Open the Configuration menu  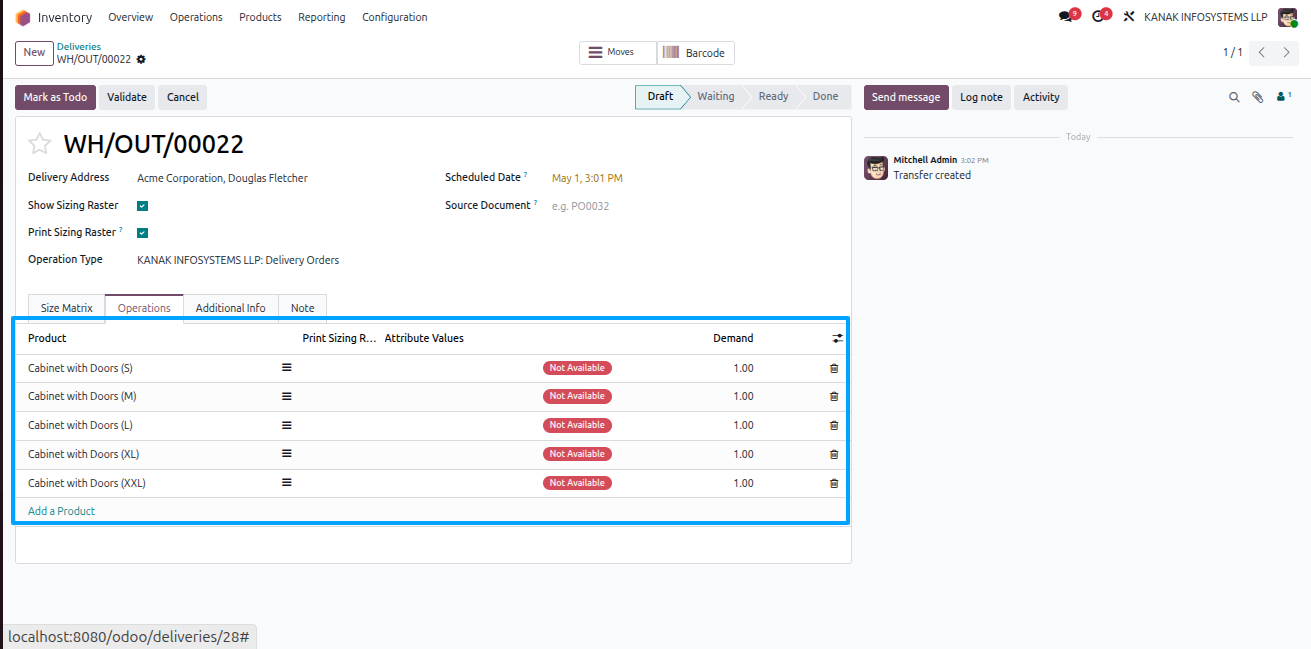394,17
